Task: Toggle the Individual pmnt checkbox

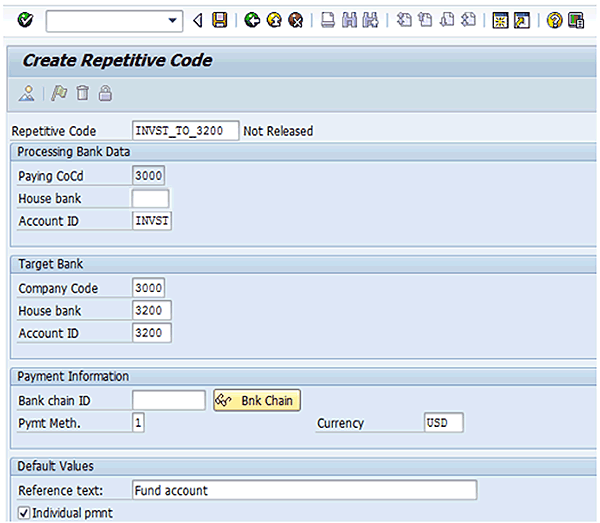Action: pos(24,513)
